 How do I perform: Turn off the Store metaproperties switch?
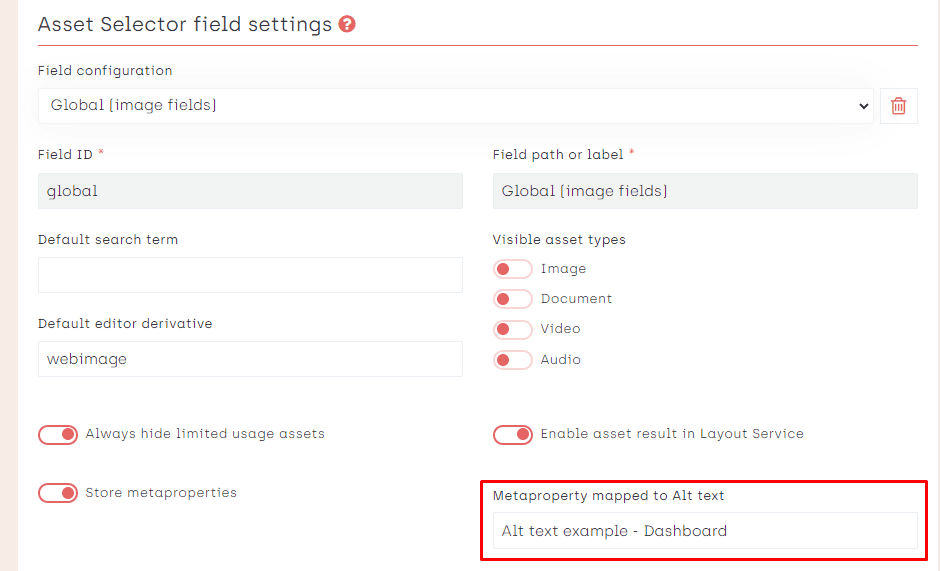pos(58,493)
